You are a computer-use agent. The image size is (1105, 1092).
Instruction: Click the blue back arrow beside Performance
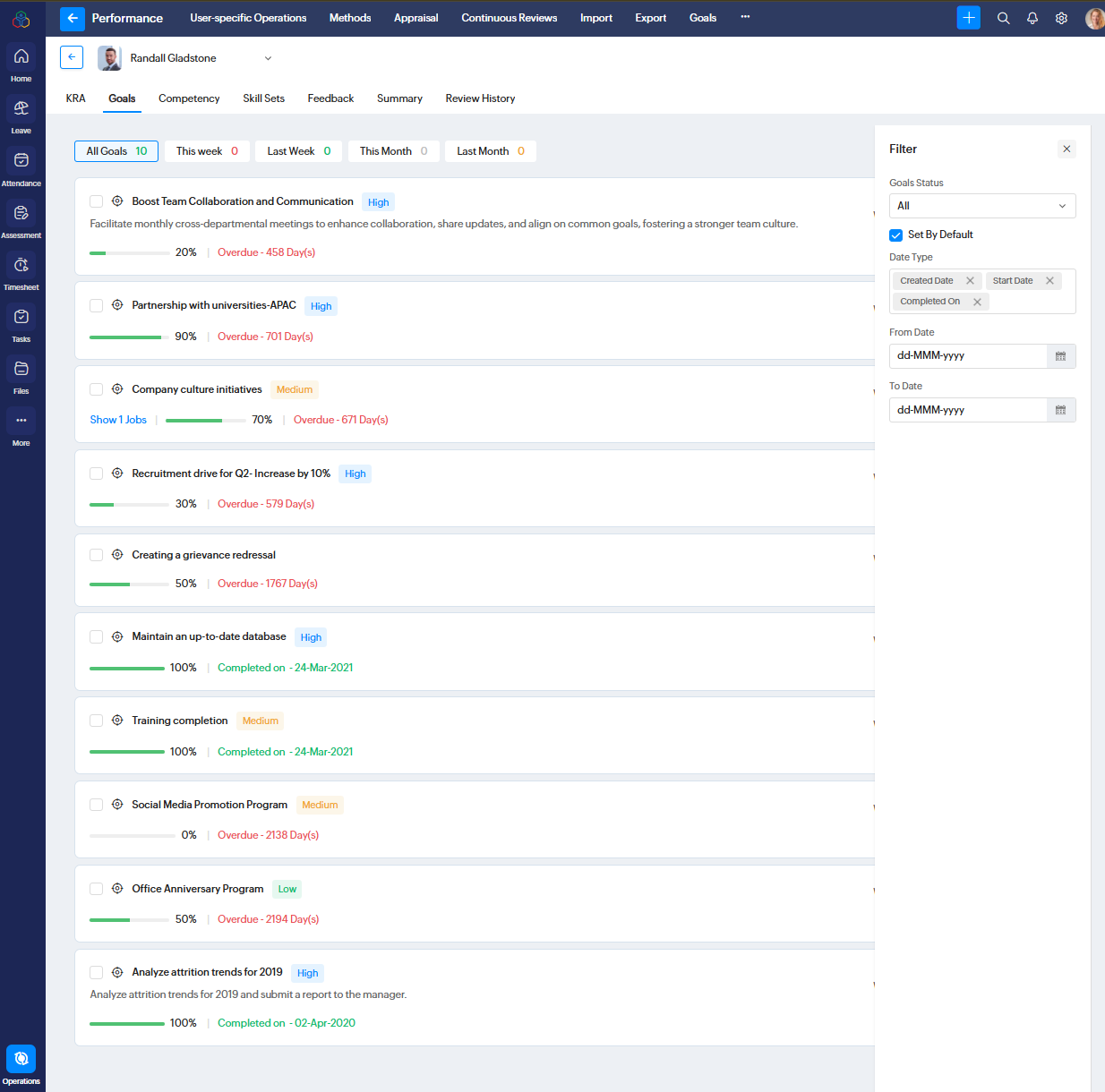[x=73, y=18]
